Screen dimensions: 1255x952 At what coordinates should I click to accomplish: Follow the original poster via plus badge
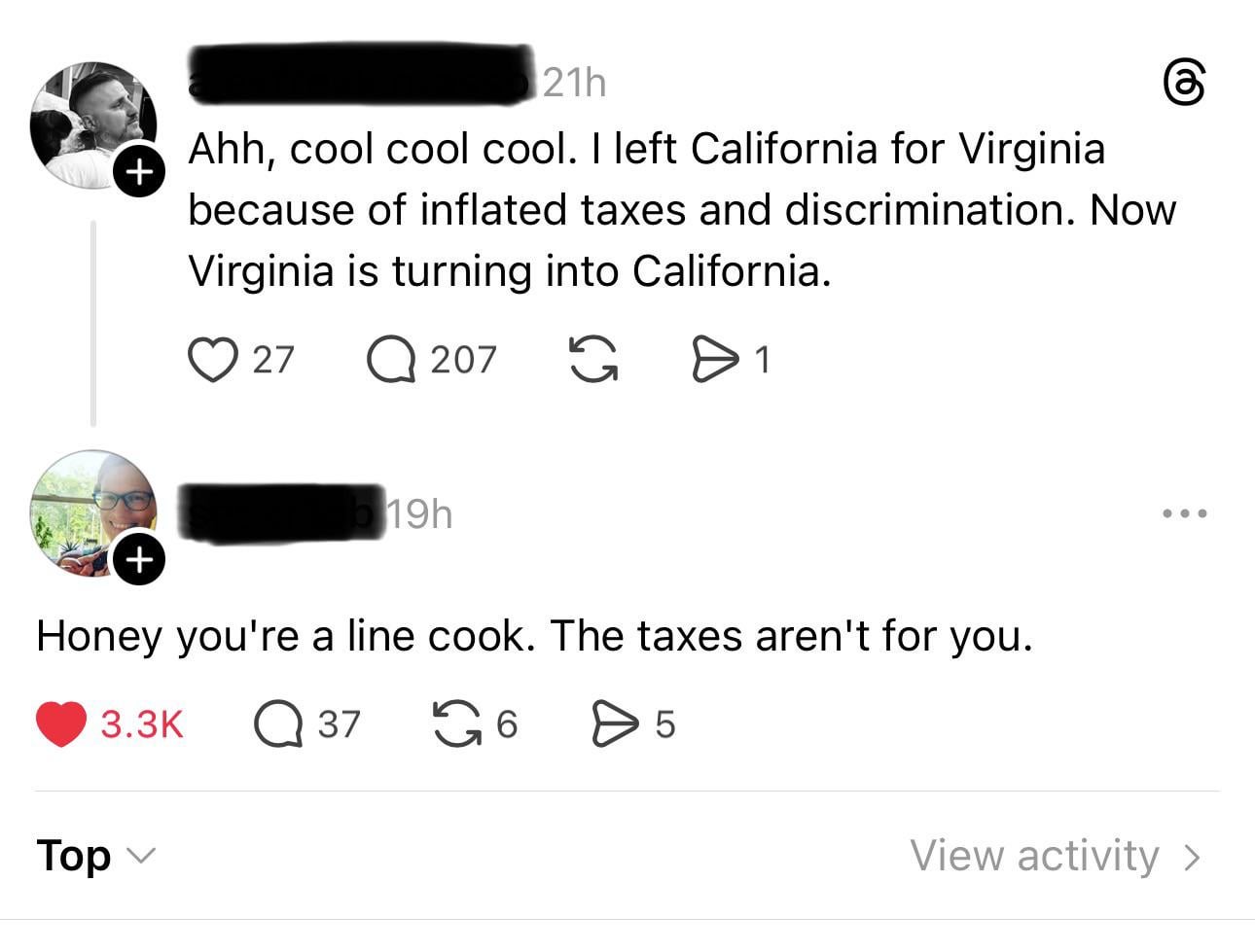[140, 173]
